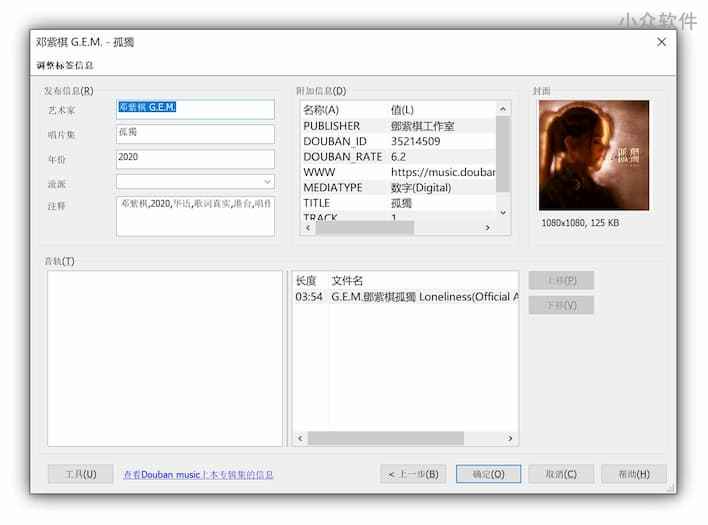Click the additional info horizontal scrollbar thumb
708x525 pixels.
pos(365,228)
